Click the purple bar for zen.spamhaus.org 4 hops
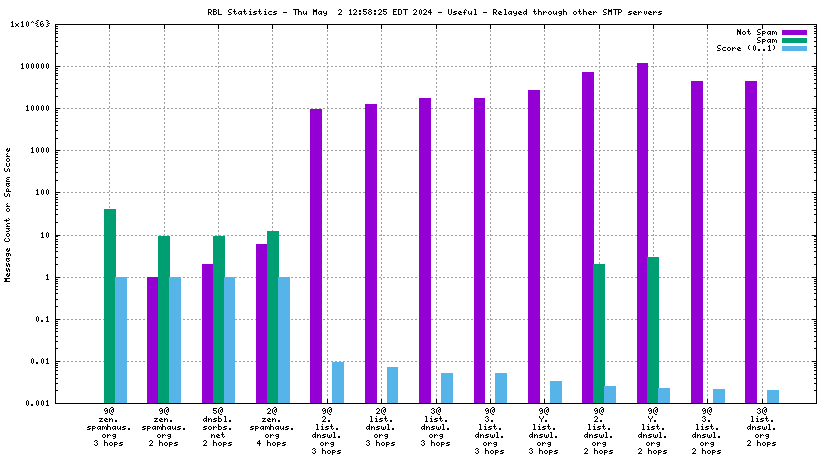The height and width of the screenshot is (468, 832). (261, 323)
